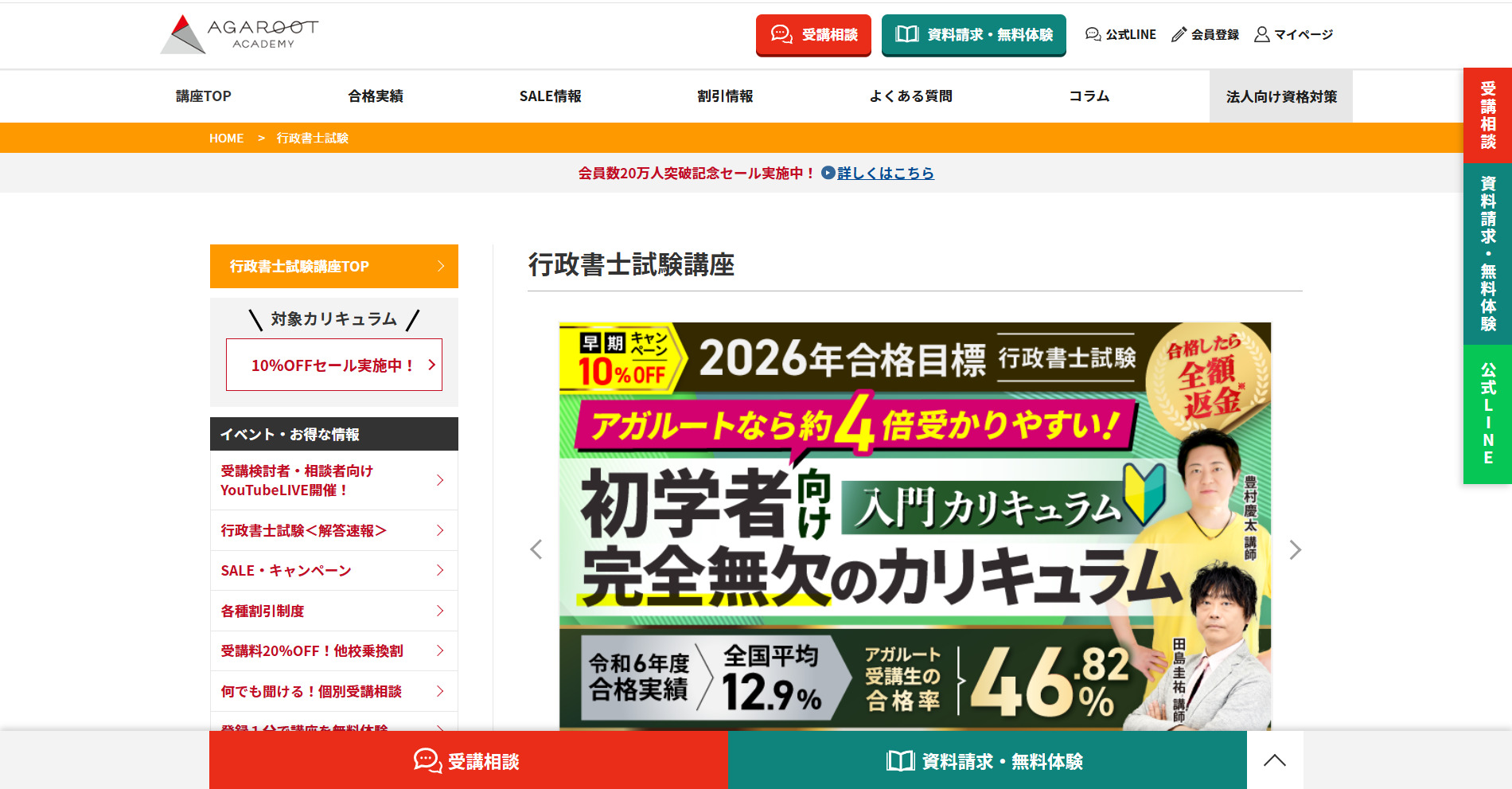Click the 2026年合格目標 promotional banner image
This screenshot has height=789, width=1512.
[x=914, y=525]
